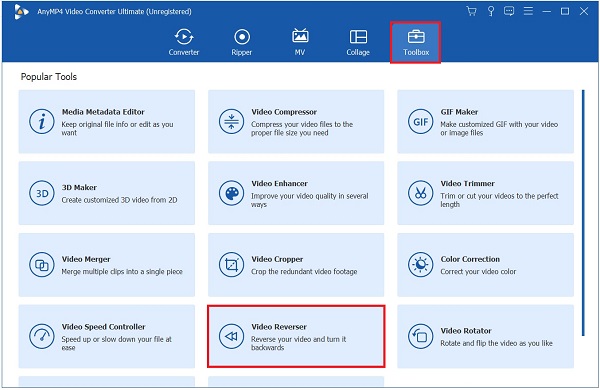The width and height of the screenshot is (600, 390).
Task: Click 'Compress your video files' description
Action: click(302, 129)
